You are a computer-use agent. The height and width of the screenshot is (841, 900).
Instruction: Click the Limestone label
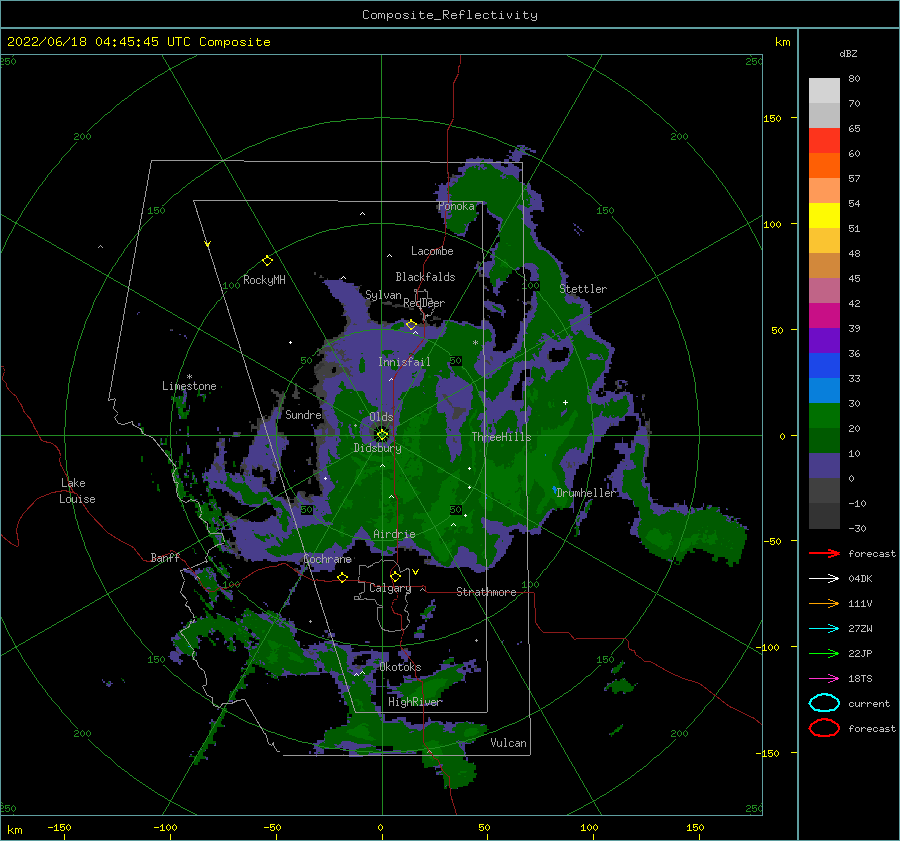pyautogui.click(x=189, y=386)
